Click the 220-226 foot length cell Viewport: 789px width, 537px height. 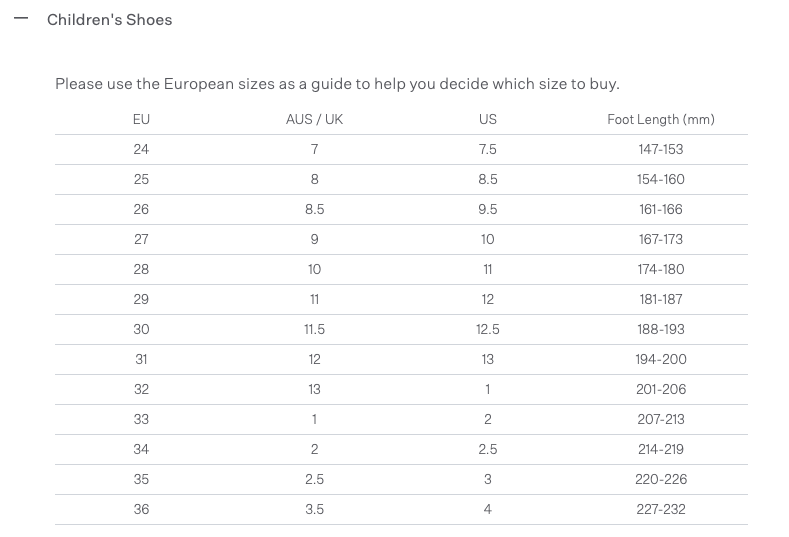click(x=661, y=479)
